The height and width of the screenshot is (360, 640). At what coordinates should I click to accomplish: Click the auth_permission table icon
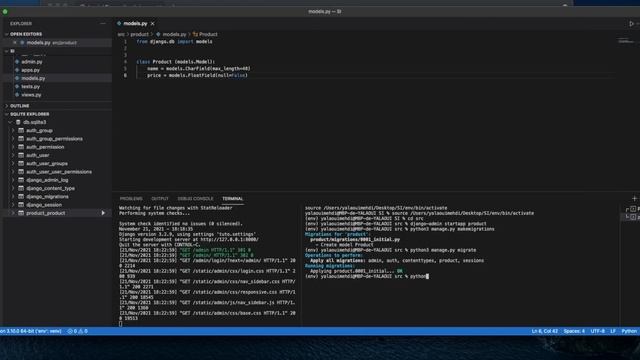pyautogui.click(x=21, y=147)
